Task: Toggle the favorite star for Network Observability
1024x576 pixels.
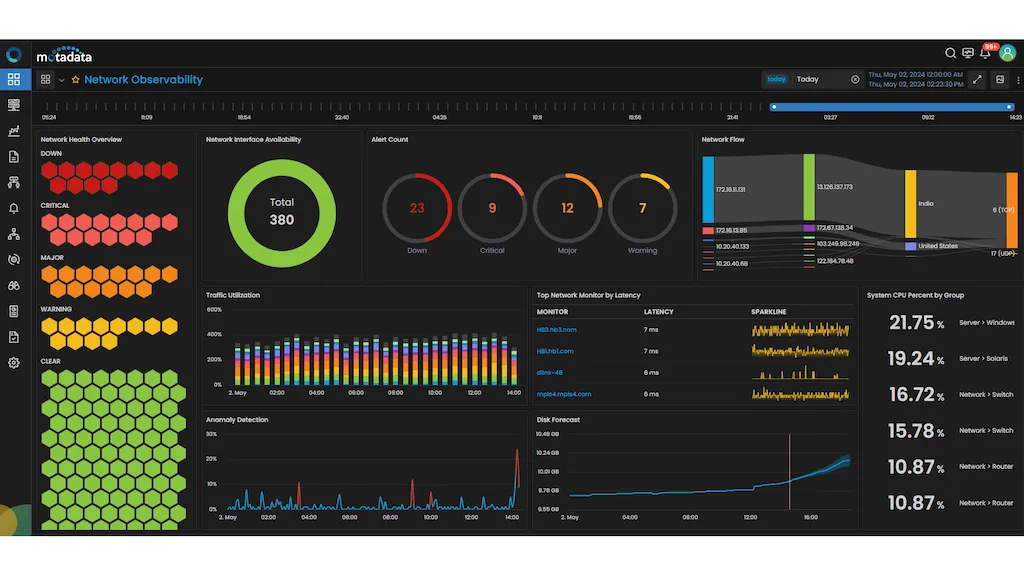Action: [x=76, y=80]
